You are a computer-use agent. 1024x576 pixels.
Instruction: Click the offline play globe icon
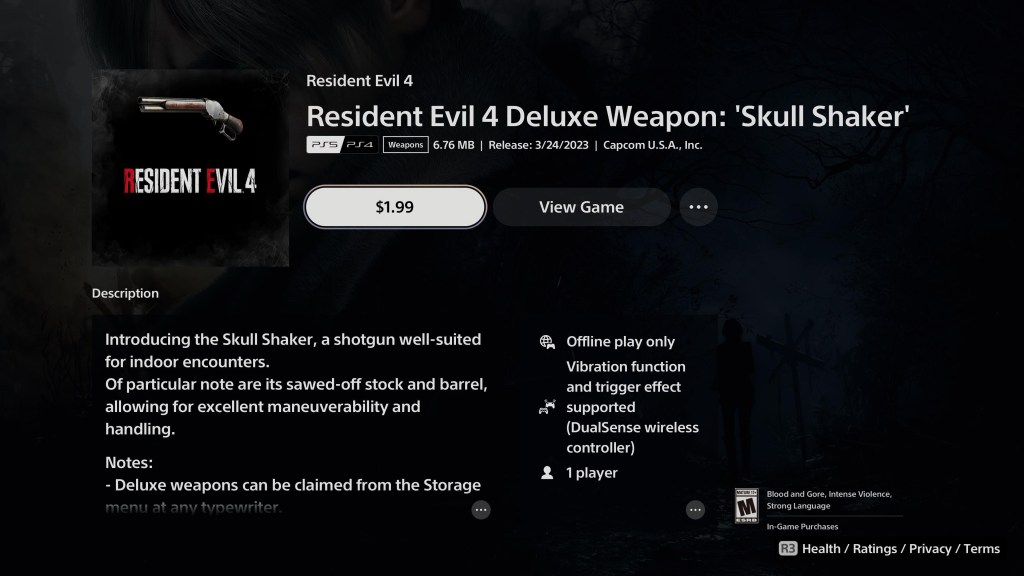547,342
